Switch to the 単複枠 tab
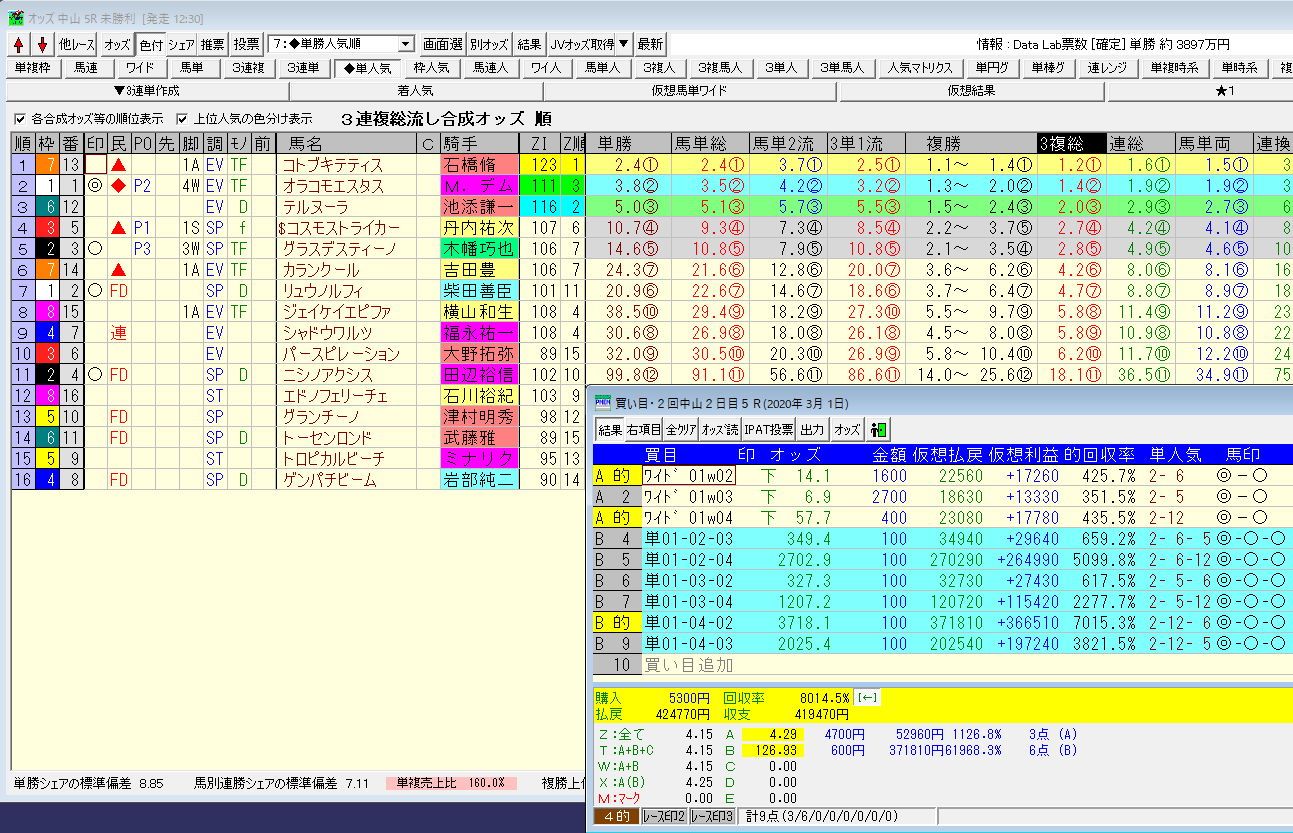 coord(35,68)
